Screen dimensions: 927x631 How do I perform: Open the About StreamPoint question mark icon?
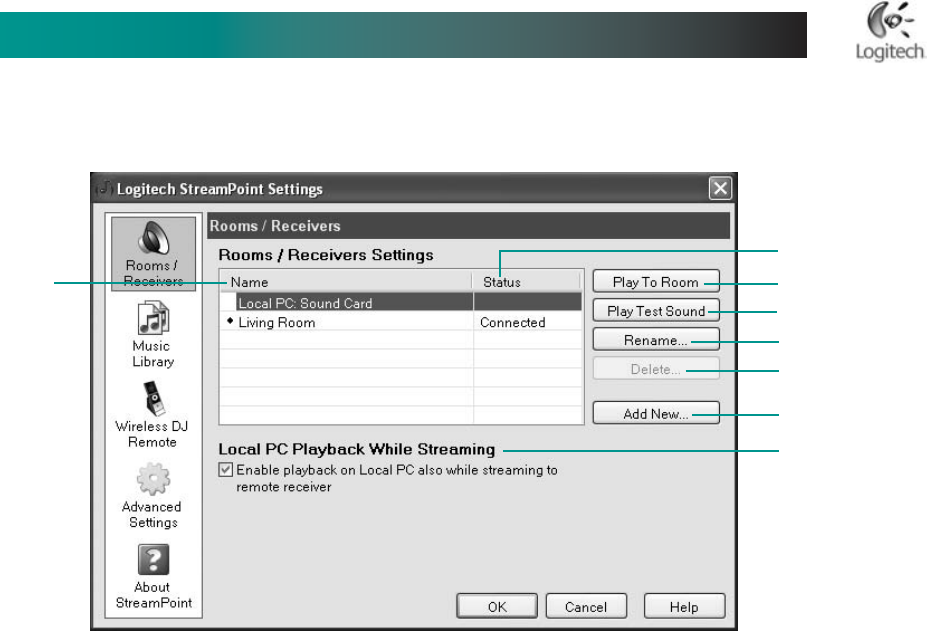coord(153,559)
